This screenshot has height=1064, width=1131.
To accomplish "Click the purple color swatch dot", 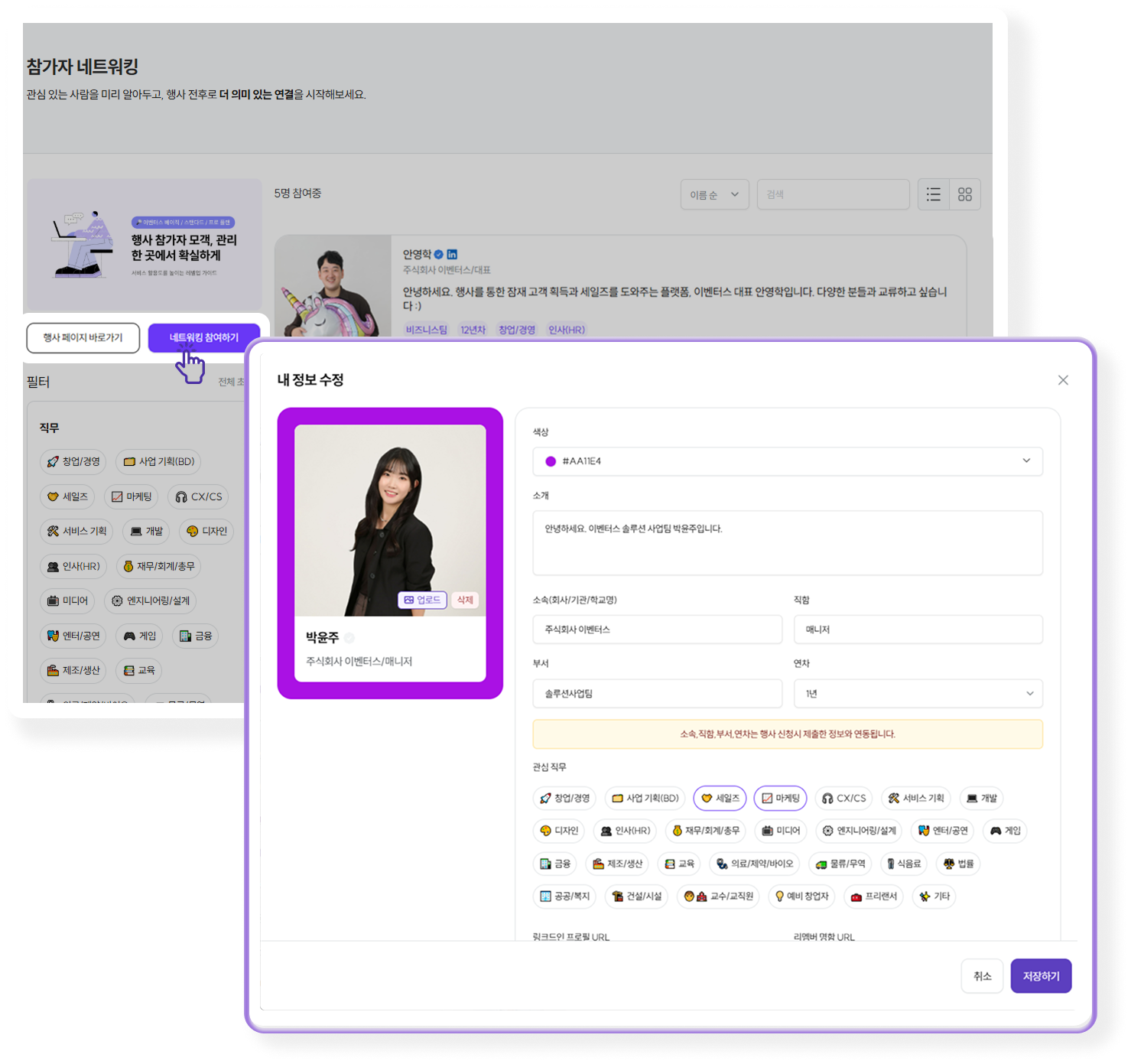I will (551, 461).
